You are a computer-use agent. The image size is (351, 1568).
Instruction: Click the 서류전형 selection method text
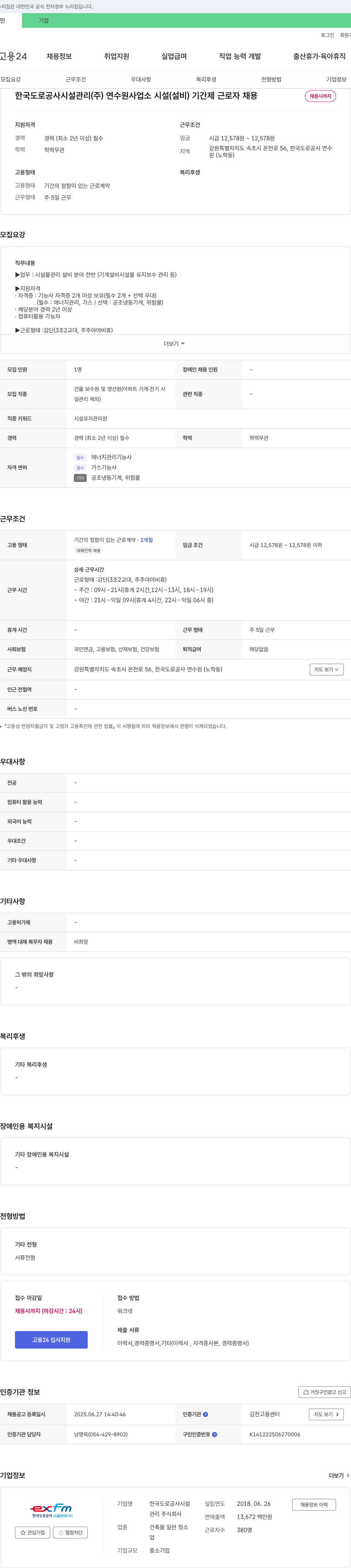tap(25, 1257)
